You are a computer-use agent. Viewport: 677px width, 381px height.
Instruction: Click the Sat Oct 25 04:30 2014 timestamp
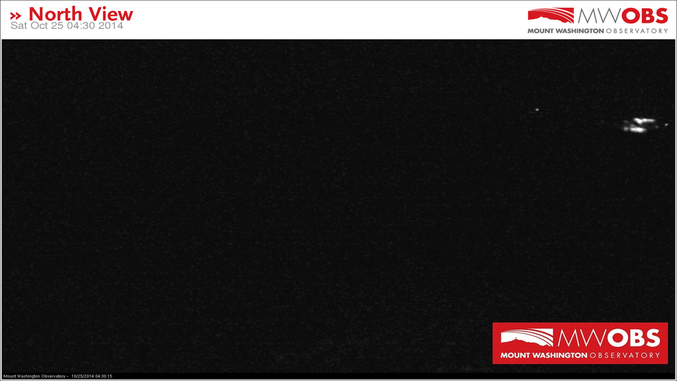point(67,25)
